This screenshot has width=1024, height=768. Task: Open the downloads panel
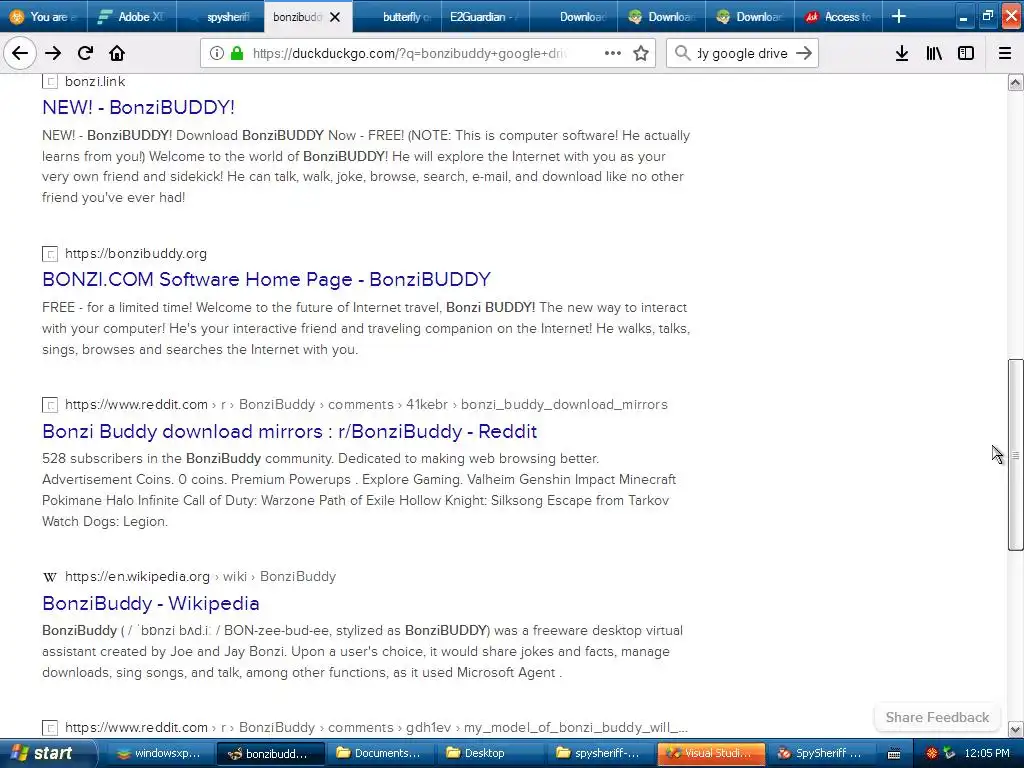click(x=902, y=54)
